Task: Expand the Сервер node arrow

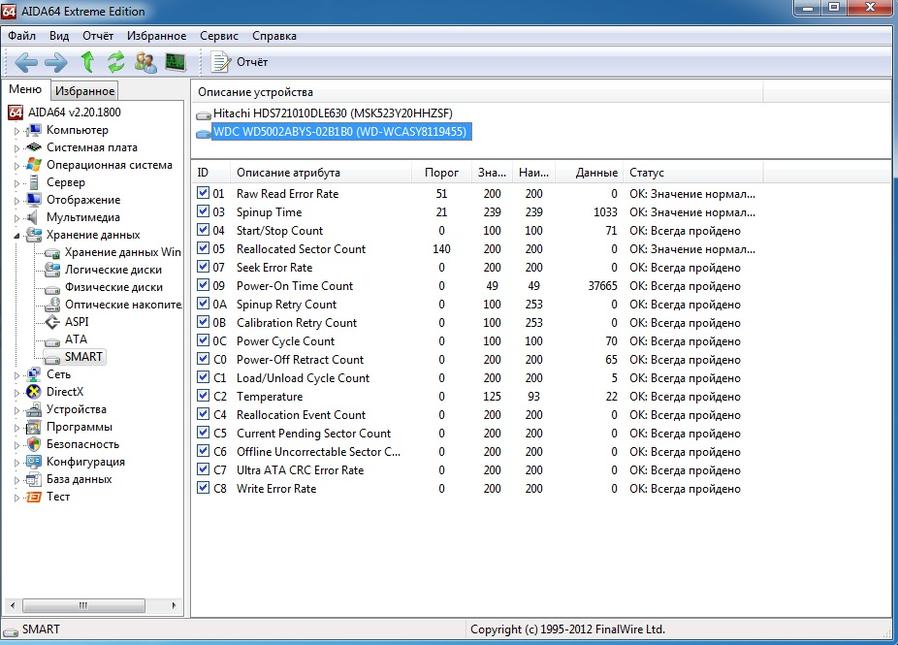Action: [17, 183]
